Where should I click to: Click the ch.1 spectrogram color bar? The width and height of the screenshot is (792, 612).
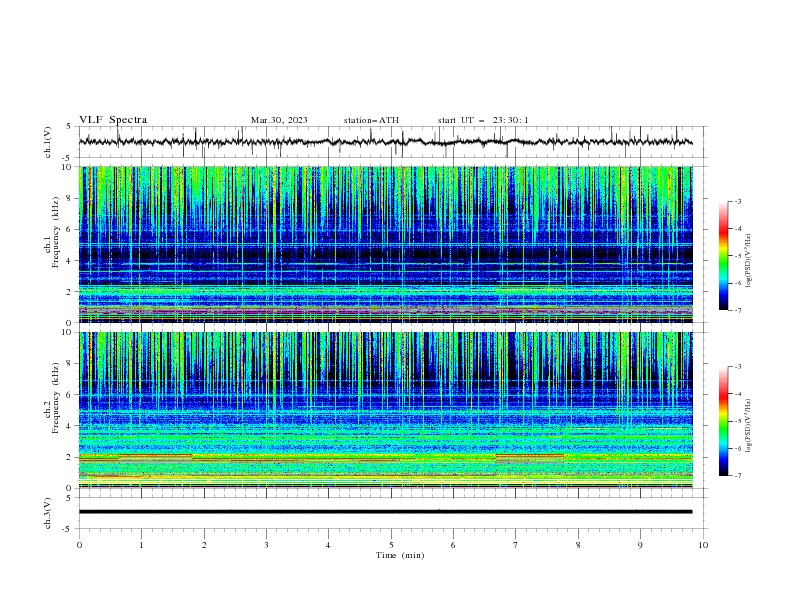click(x=723, y=256)
